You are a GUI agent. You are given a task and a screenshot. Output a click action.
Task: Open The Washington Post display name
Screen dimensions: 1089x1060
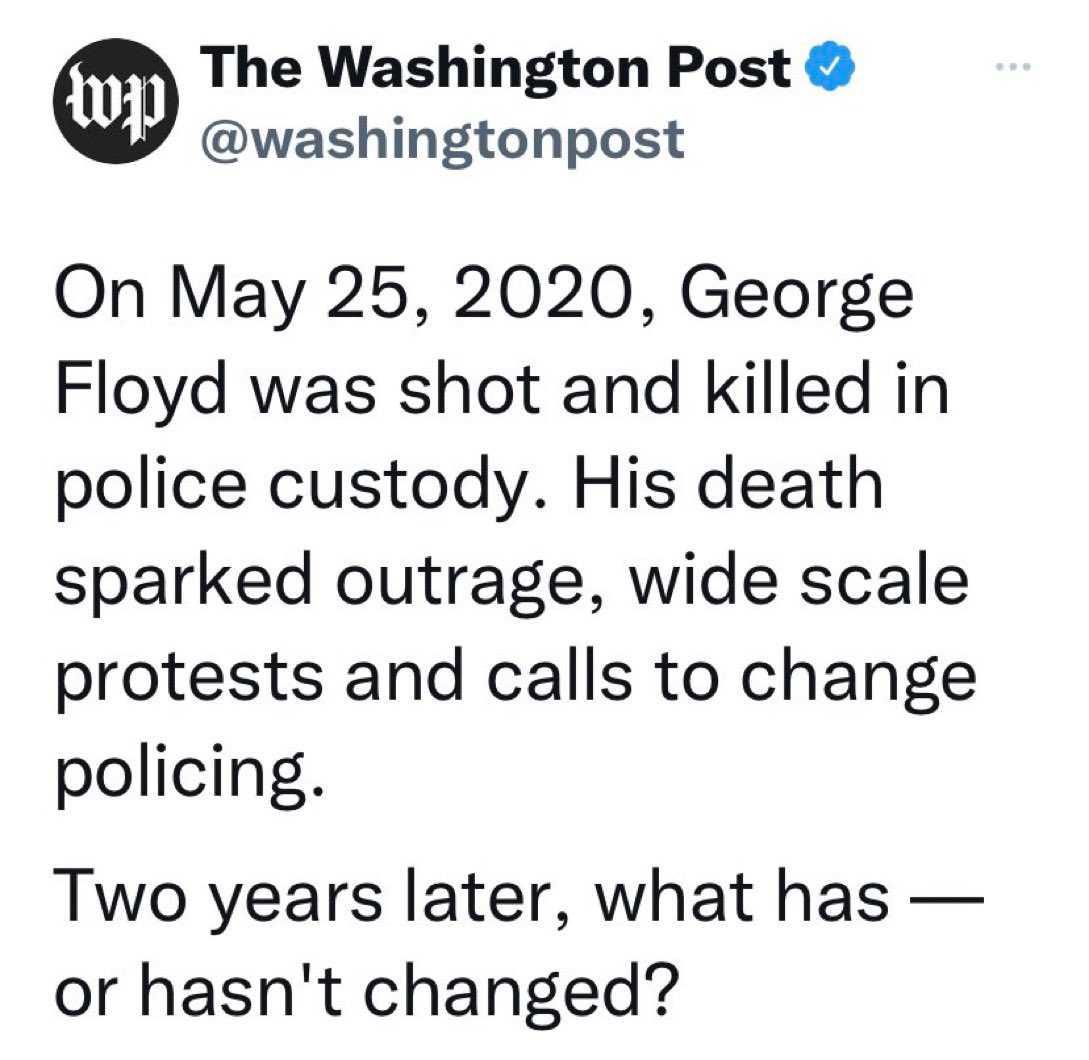click(x=497, y=68)
